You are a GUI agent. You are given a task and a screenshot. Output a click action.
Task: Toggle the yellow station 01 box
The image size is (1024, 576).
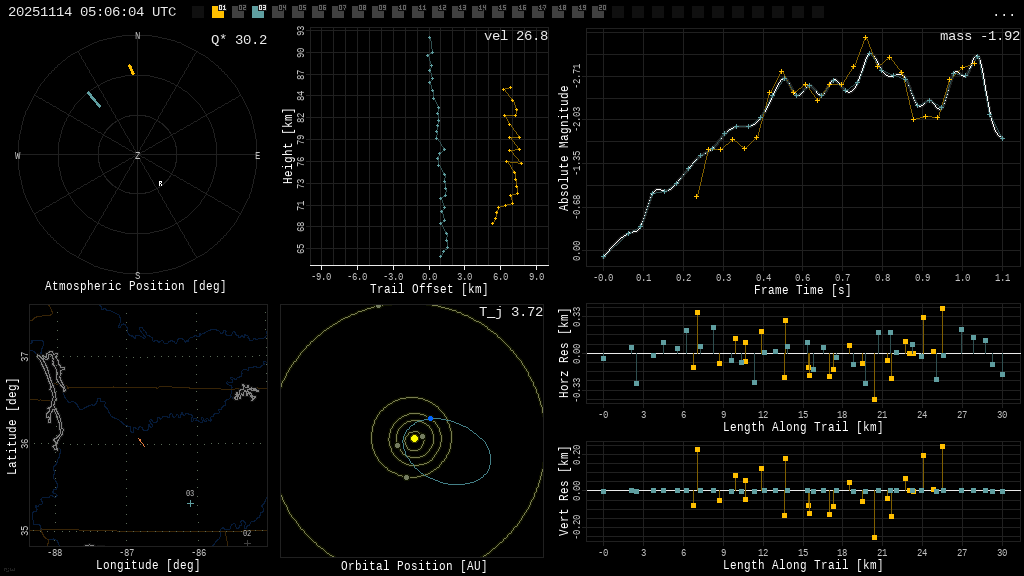coord(218,12)
